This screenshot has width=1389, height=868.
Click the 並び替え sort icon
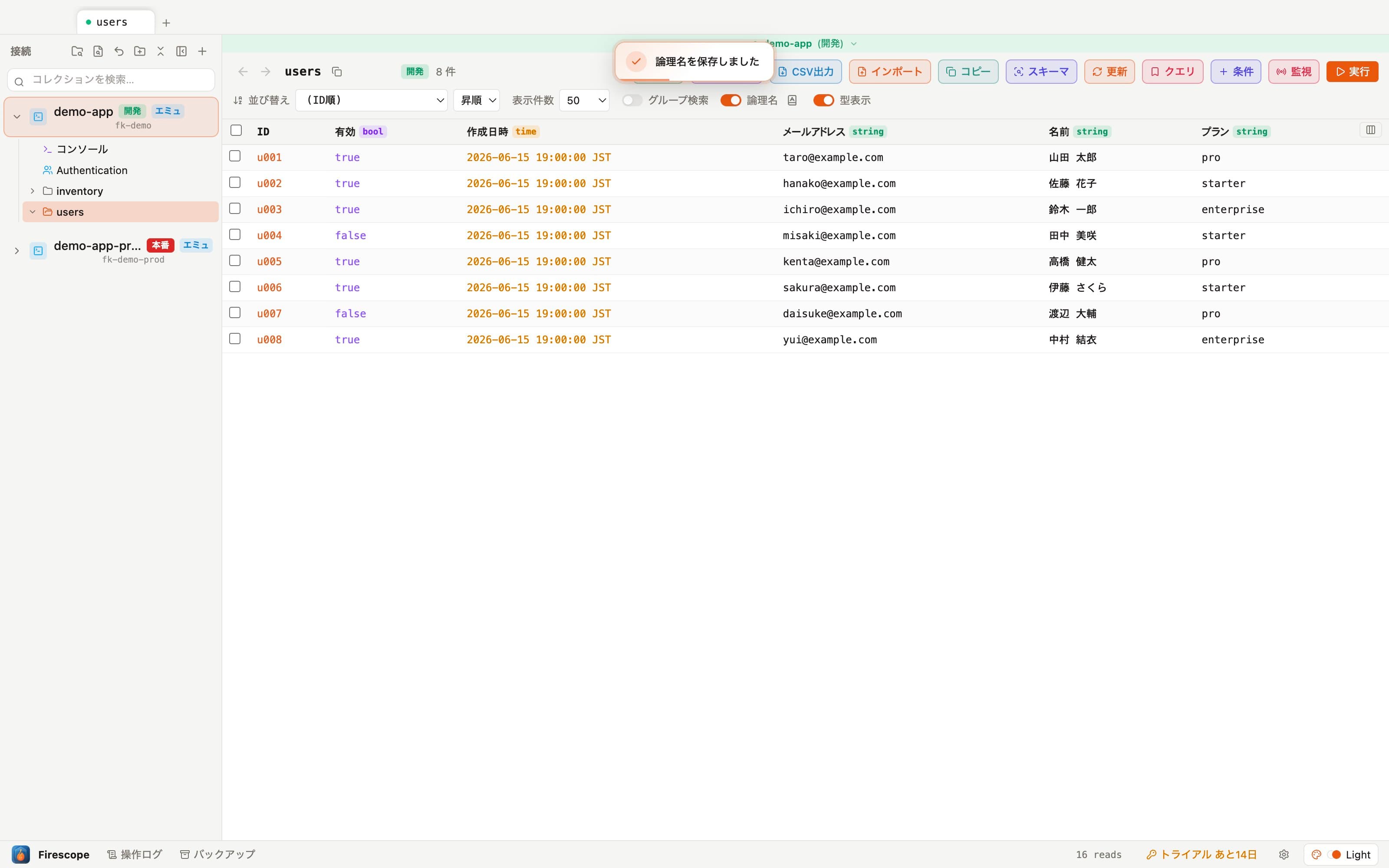(237, 100)
